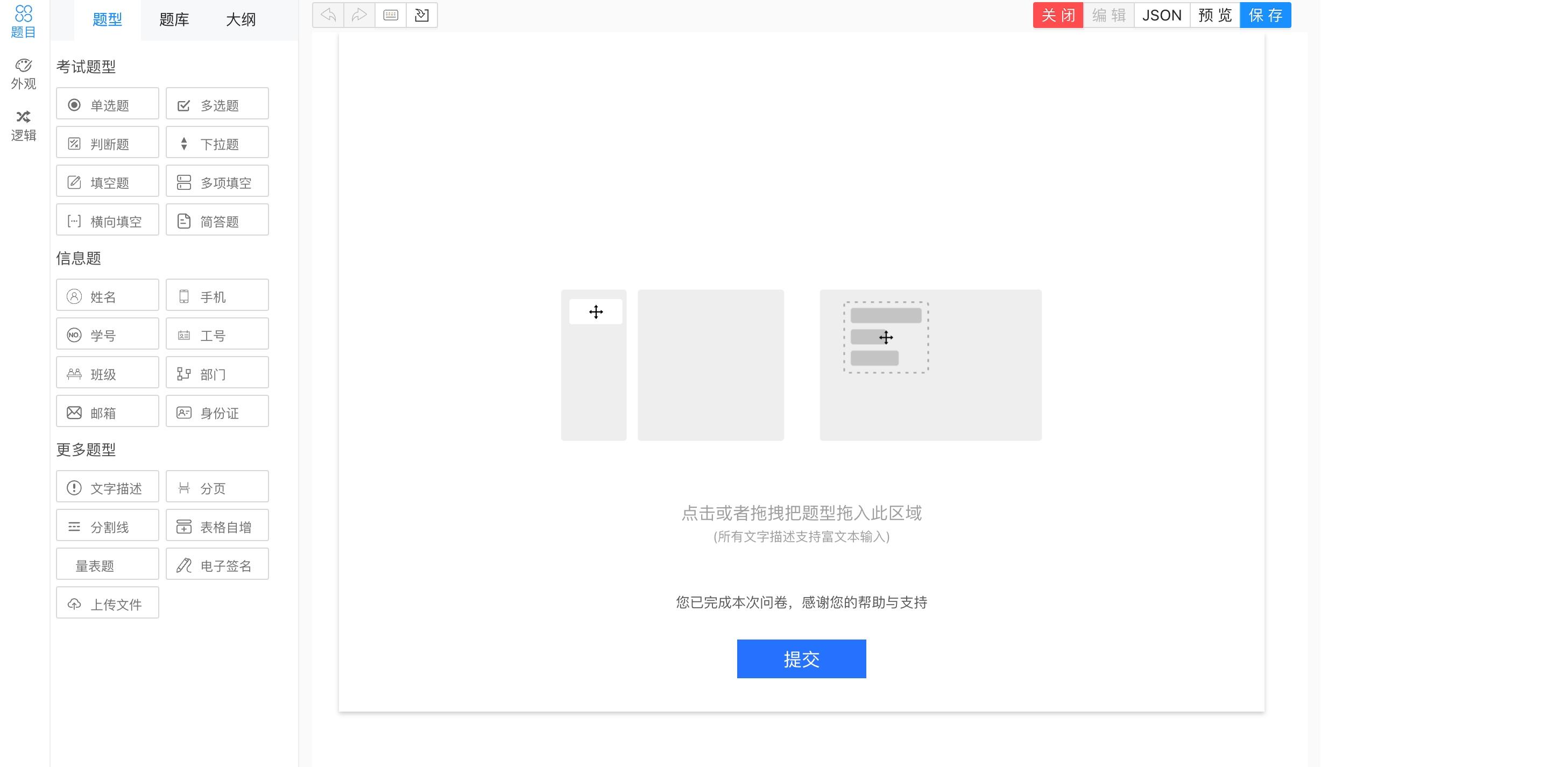1568x767 pixels.
Task: Open the keyboard shortcuts icon
Action: tap(391, 15)
